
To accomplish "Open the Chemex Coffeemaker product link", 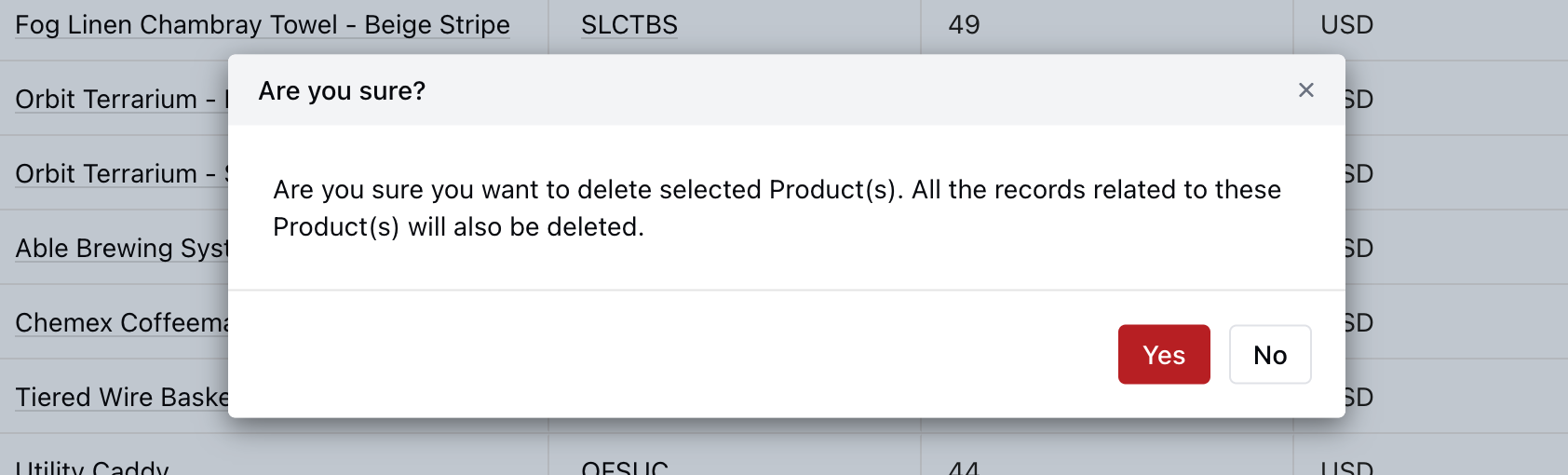I will 121,323.
